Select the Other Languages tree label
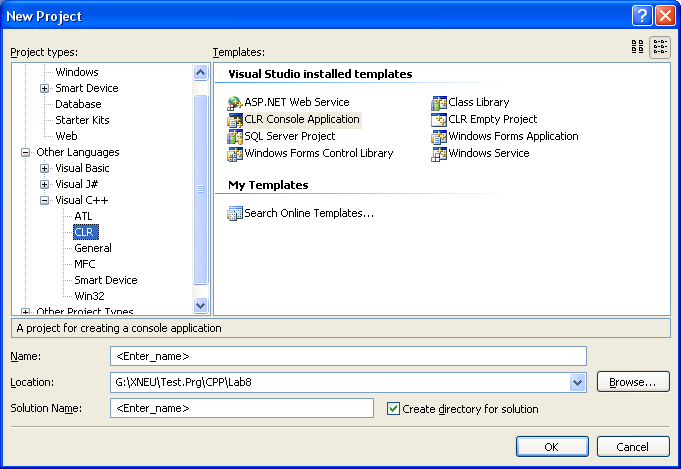 click(78, 152)
